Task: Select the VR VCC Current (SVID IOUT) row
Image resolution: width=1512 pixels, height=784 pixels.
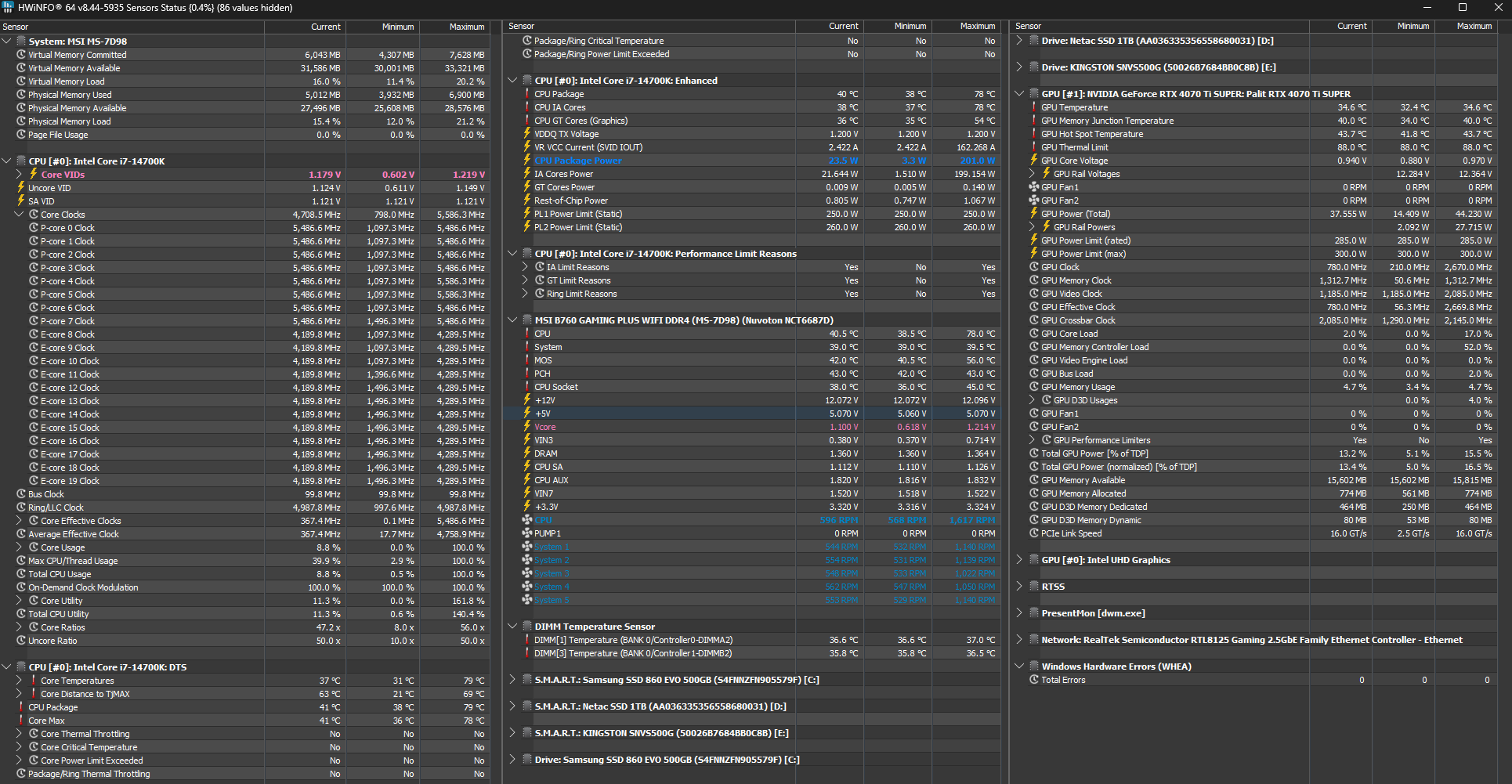Action: (752, 147)
